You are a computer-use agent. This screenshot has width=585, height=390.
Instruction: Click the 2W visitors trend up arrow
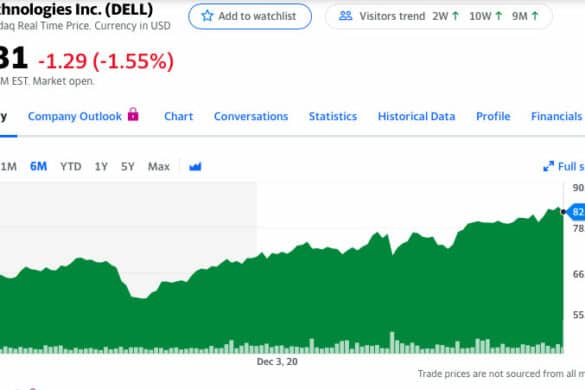456,16
